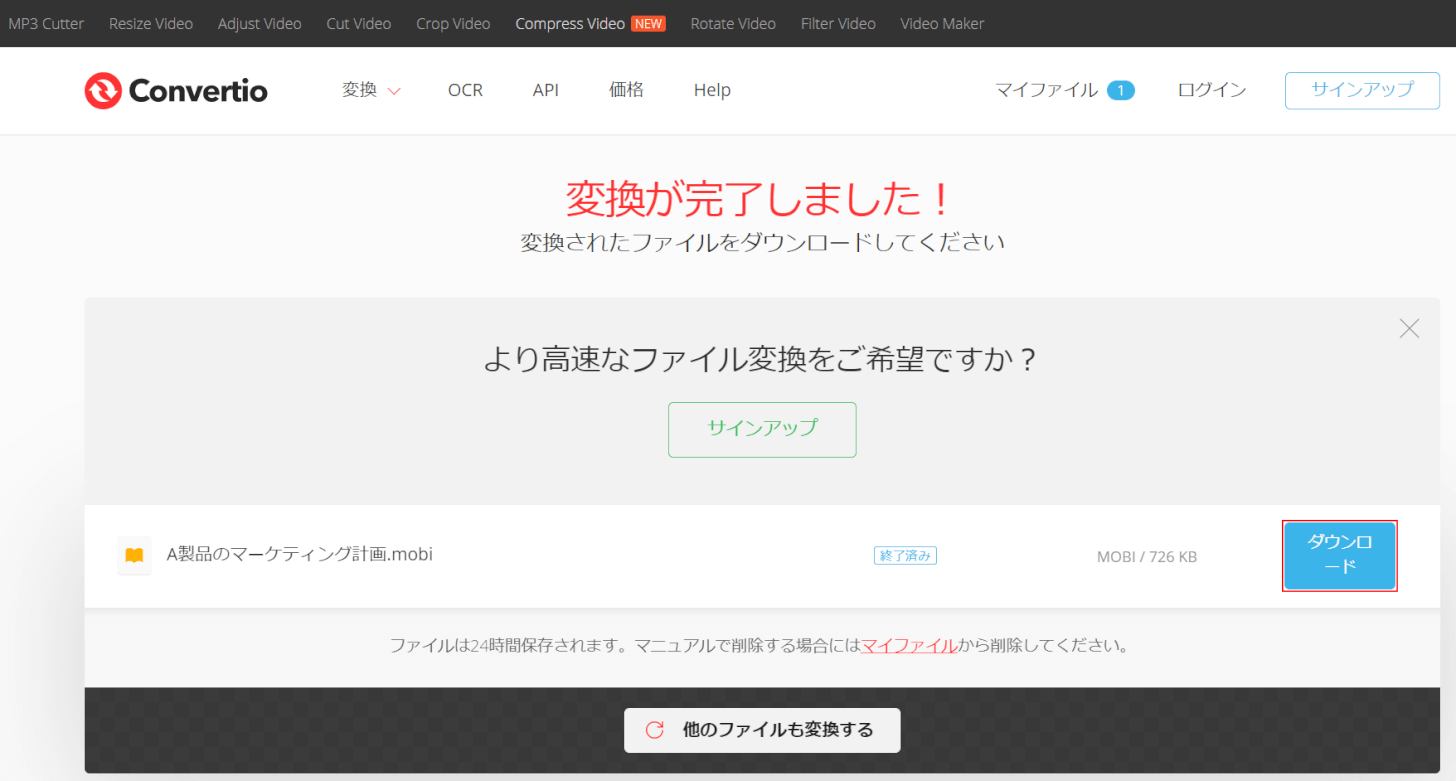Click the MOBI / 726 KB file size label
Screen dimensions: 1456x781
point(1146,556)
